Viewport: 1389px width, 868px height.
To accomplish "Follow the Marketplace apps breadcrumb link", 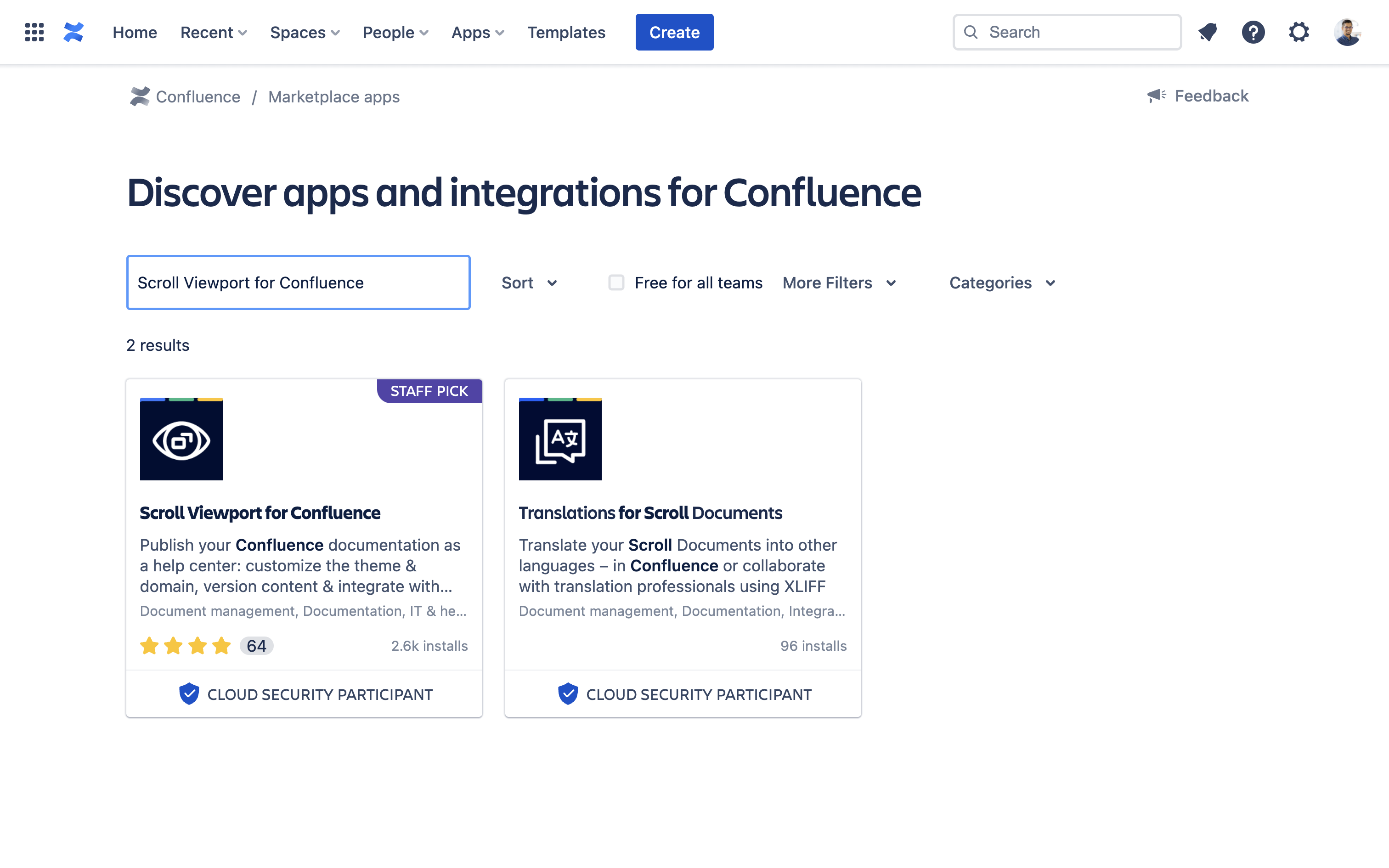I will 333,97.
